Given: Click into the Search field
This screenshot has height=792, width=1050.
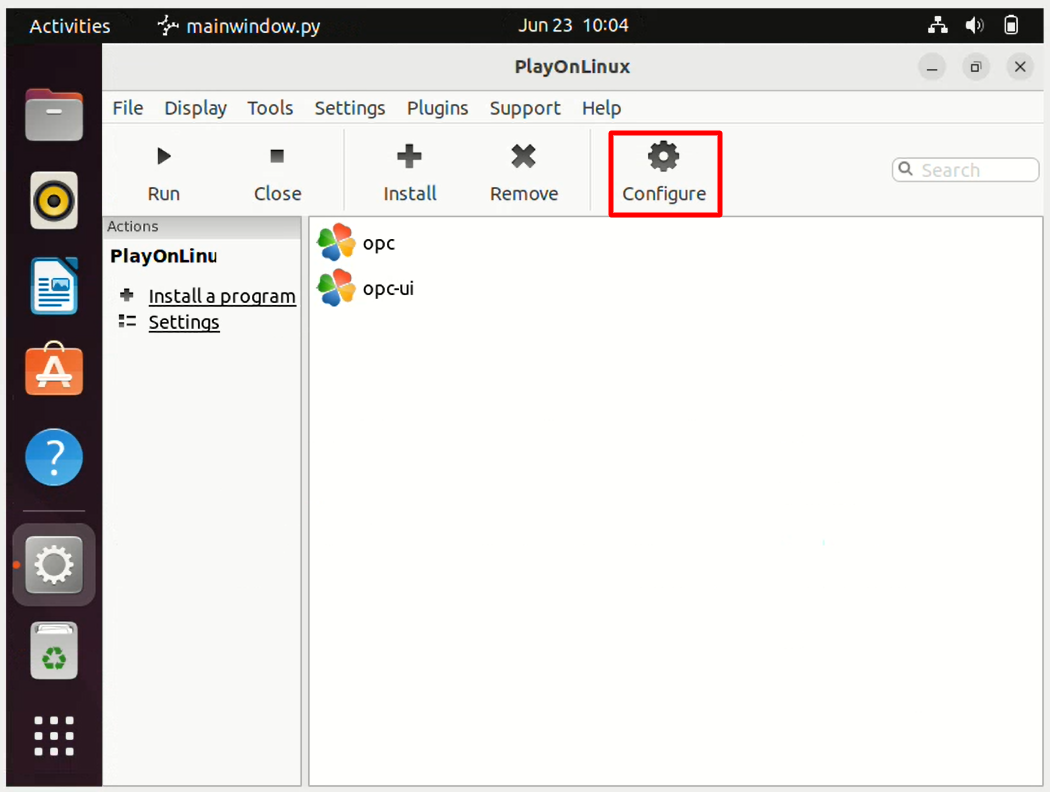Looking at the screenshot, I should (965, 169).
